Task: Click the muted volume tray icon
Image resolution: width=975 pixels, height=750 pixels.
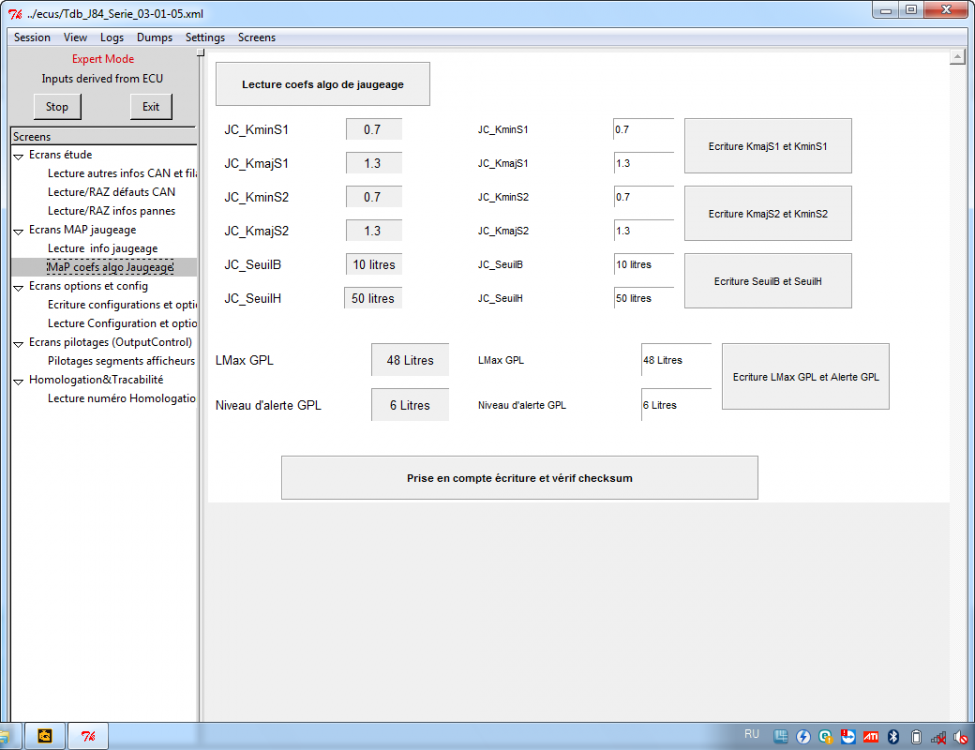Action: (x=961, y=737)
